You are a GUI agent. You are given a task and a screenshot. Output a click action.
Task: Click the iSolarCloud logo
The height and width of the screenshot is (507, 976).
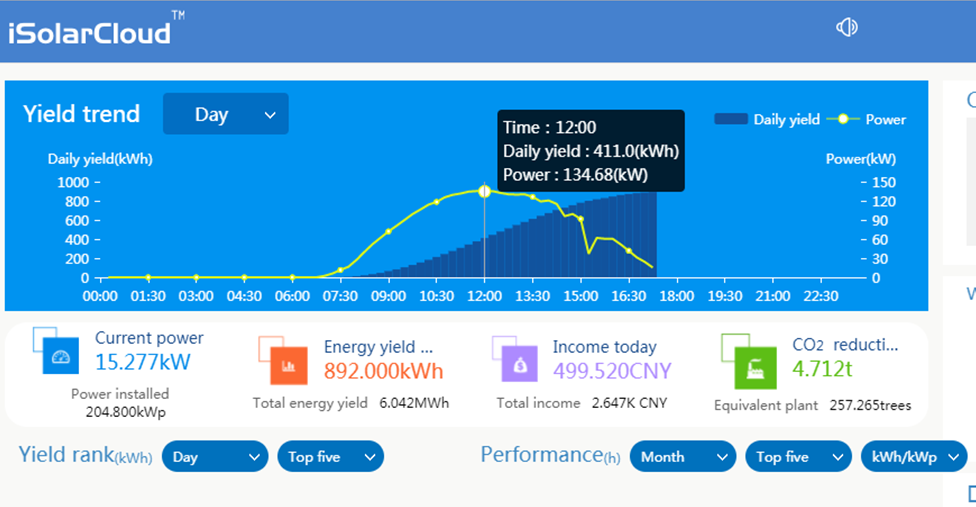pyautogui.click(x=96, y=29)
